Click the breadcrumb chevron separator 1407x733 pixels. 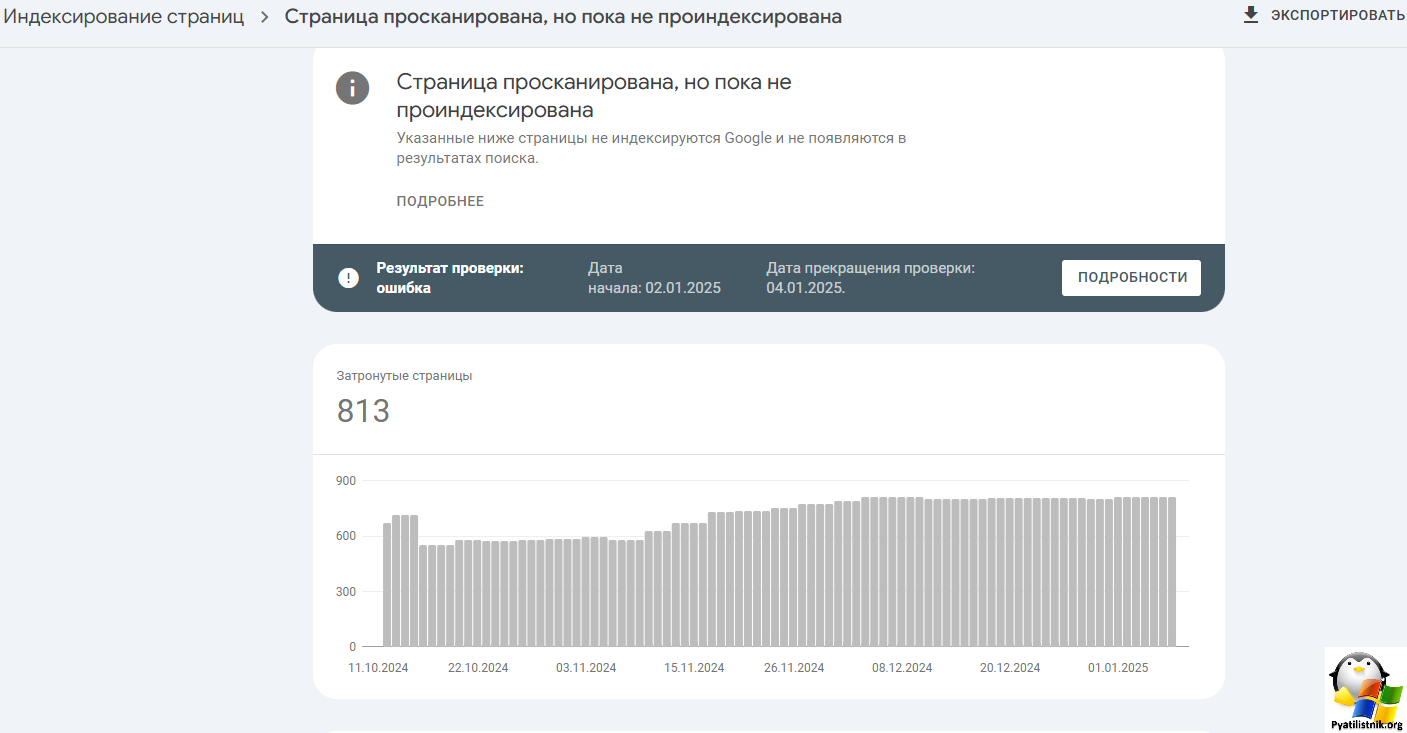(262, 16)
